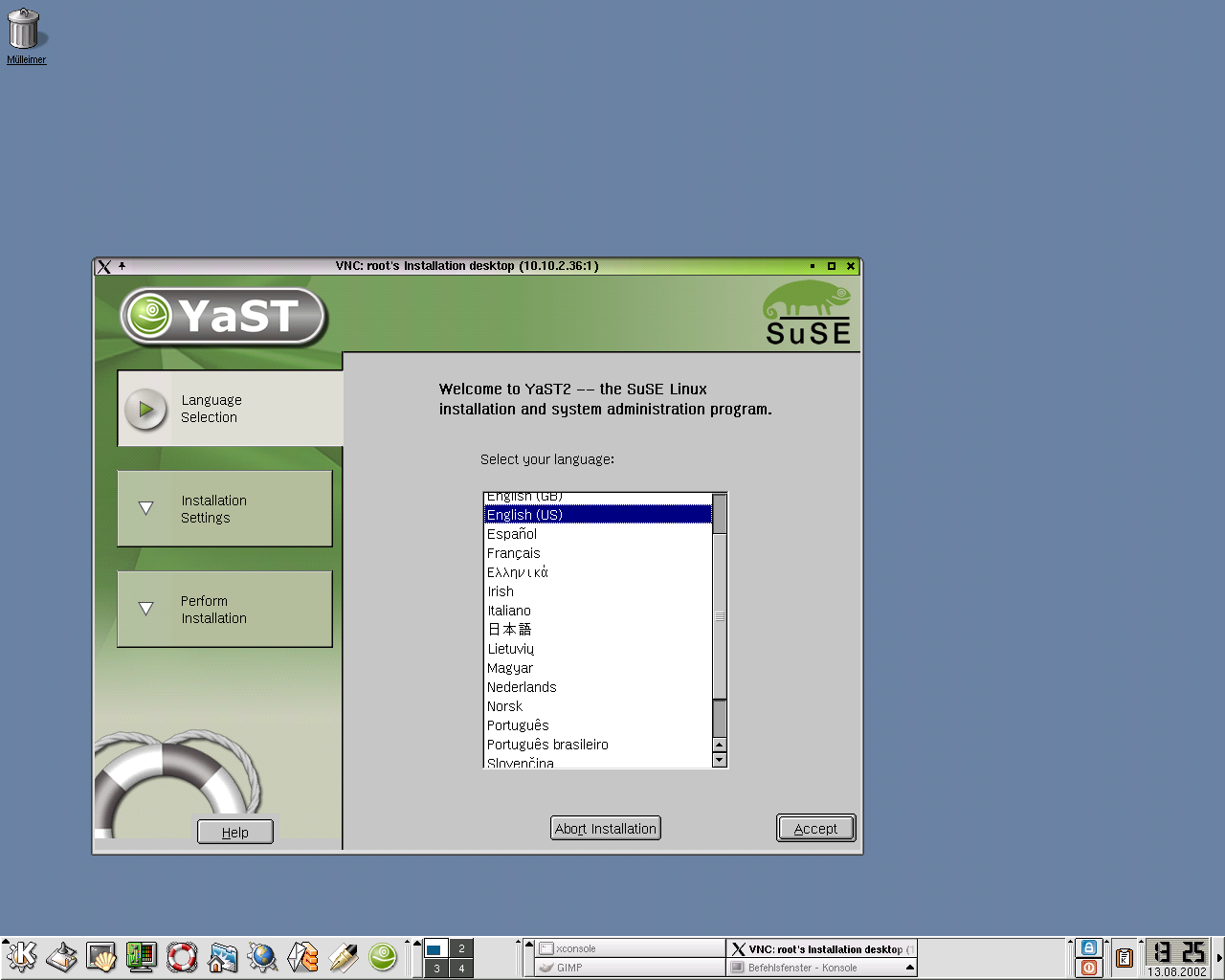Select the xconsole taskbar entry
The width and height of the screenshot is (1225, 980).
coord(631,948)
